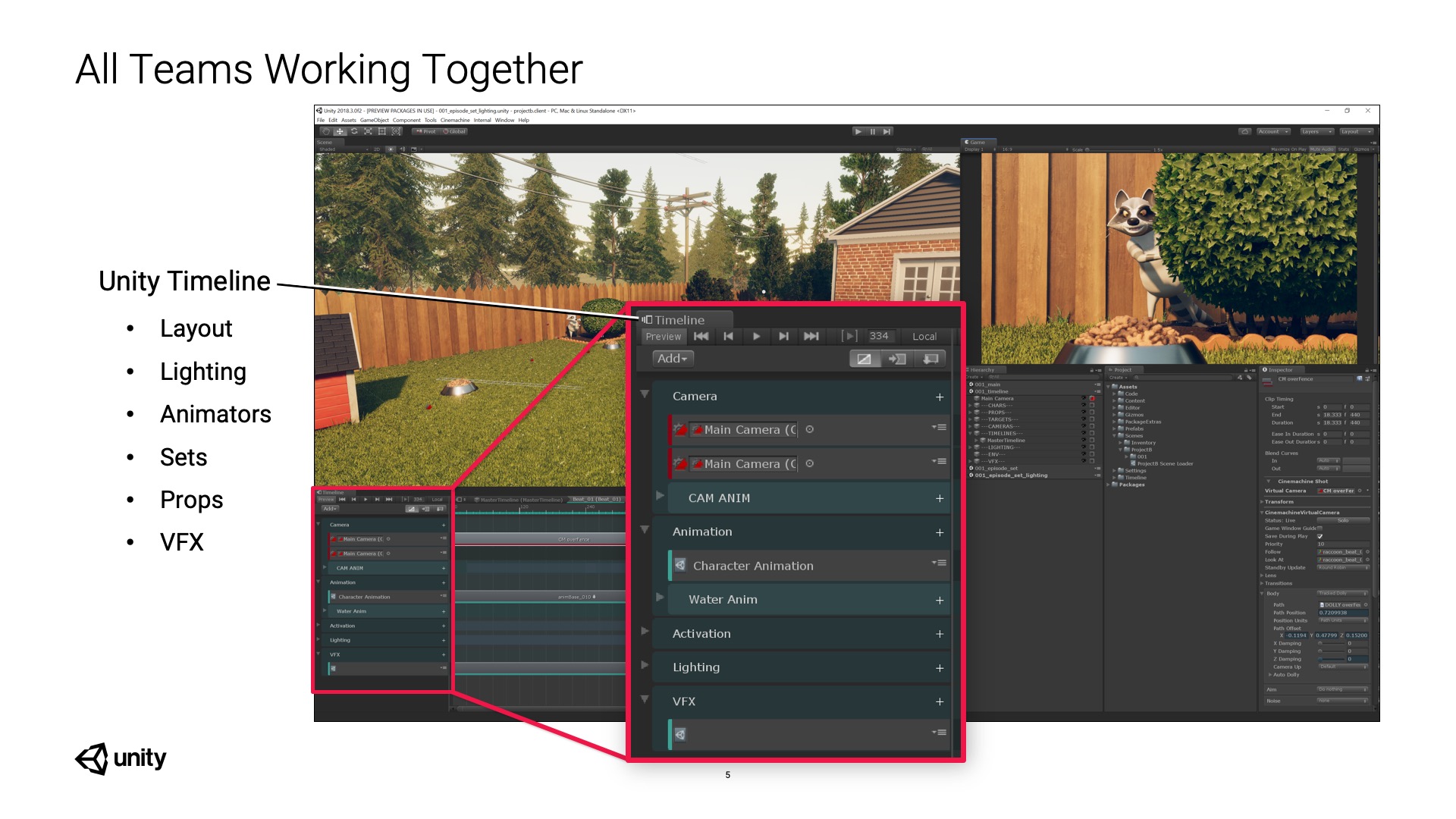Open the Add dropdown in Timeline
The width and height of the screenshot is (1456, 819).
coord(672,359)
